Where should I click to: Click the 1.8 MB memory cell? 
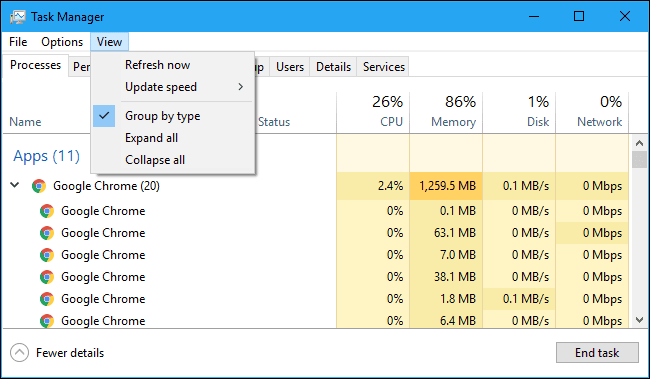pos(446,299)
